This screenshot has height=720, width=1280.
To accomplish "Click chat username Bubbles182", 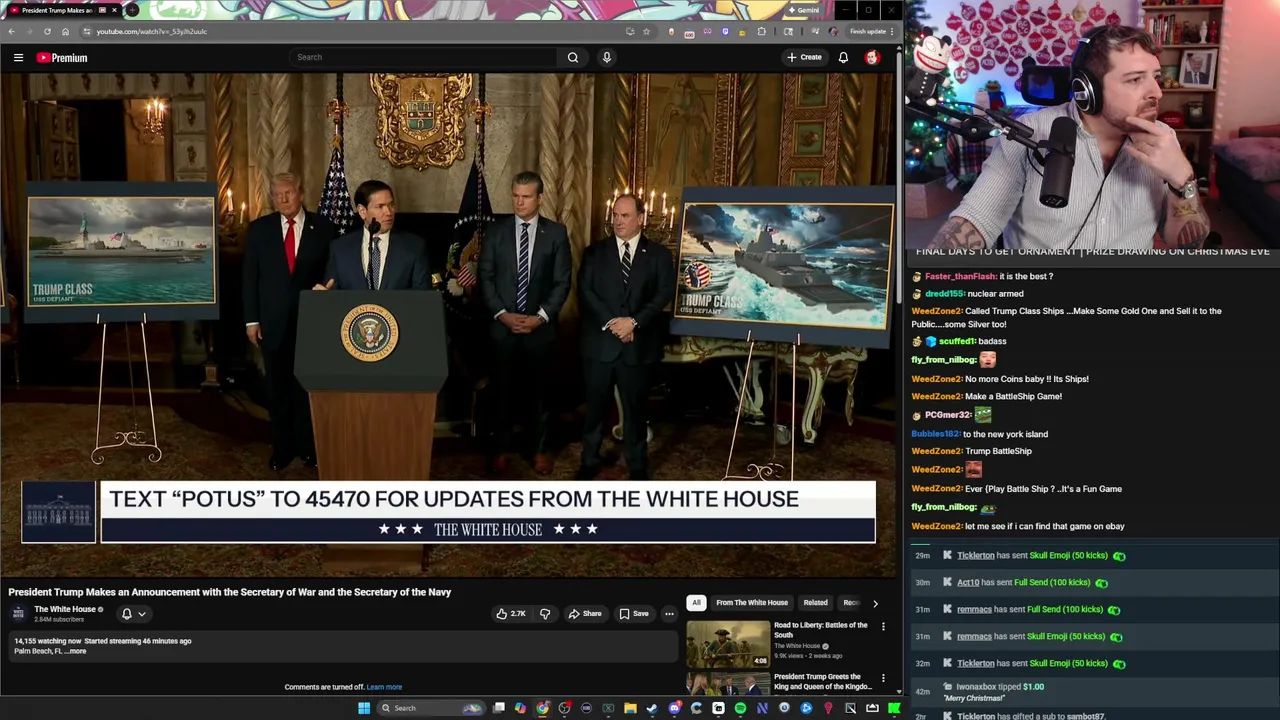I will pos(935,434).
